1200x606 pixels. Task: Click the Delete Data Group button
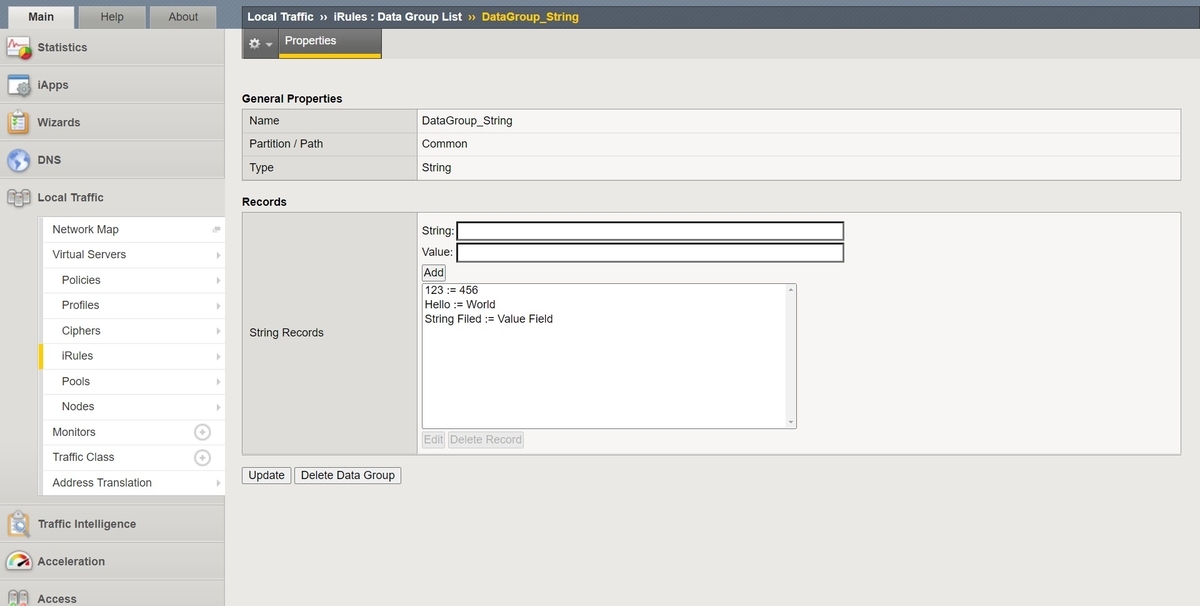pyautogui.click(x=348, y=476)
